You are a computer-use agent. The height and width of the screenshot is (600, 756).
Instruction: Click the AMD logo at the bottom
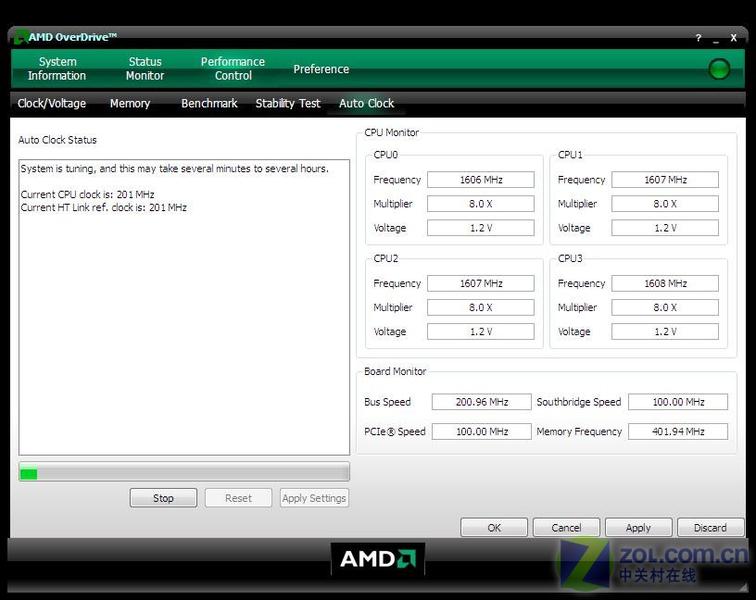click(x=378, y=559)
